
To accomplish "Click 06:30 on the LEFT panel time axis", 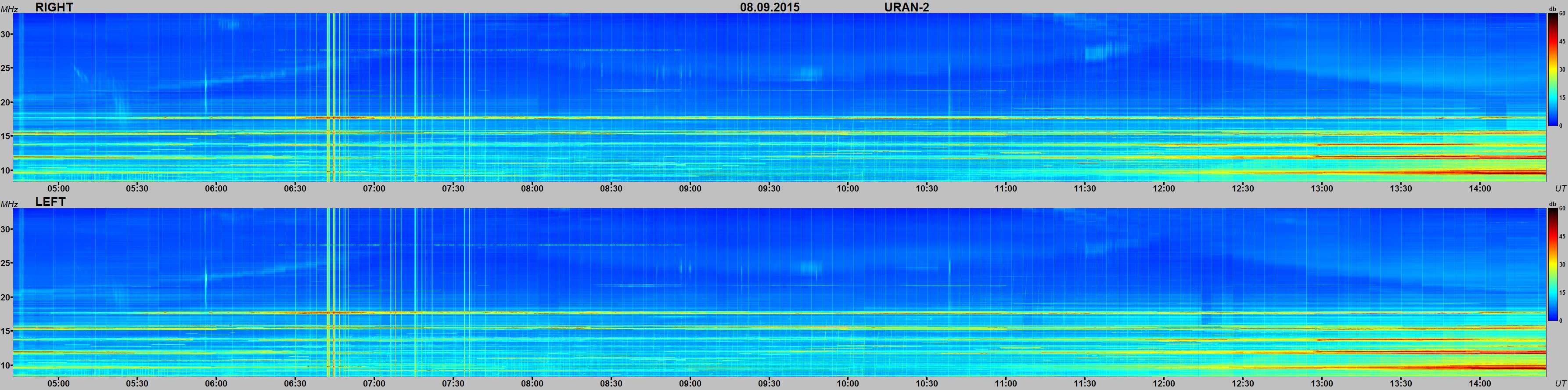I will click(295, 383).
